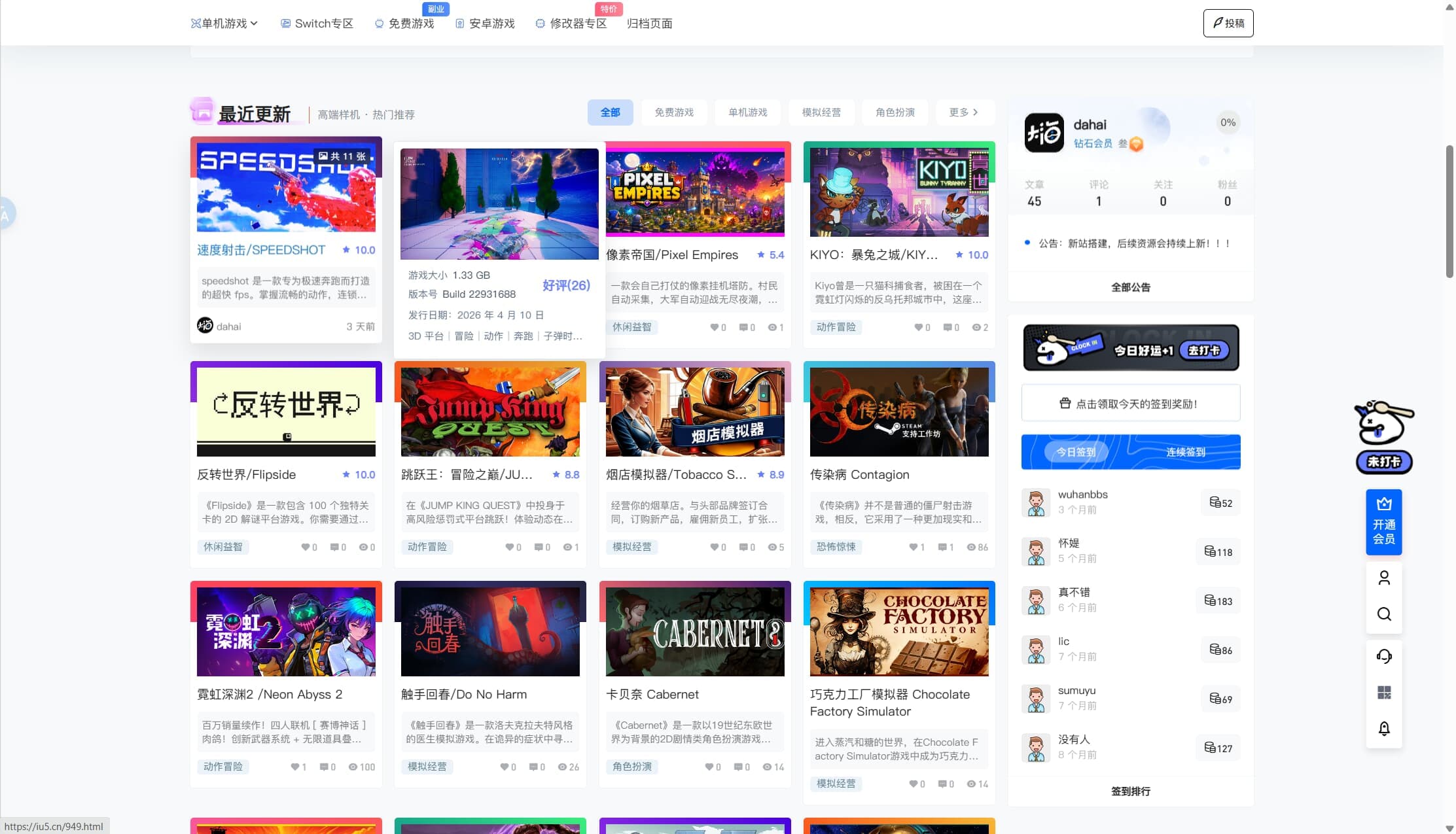Click the 0% progress circle in profile card
The width and height of the screenshot is (1456, 834).
coord(1228,122)
